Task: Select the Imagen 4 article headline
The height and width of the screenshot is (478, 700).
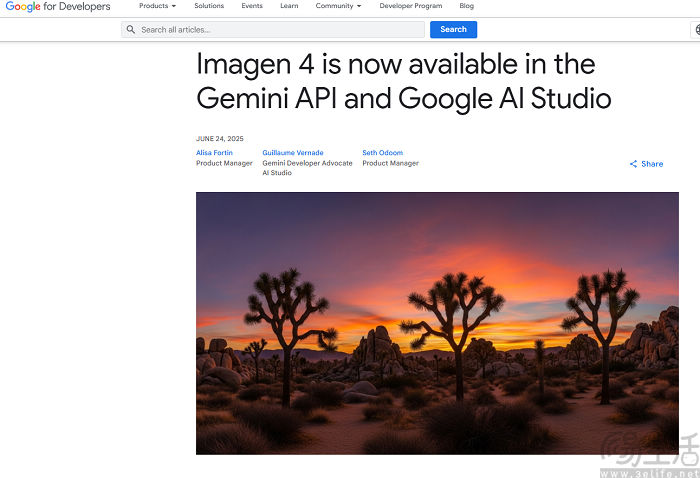Action: point(404,81)
